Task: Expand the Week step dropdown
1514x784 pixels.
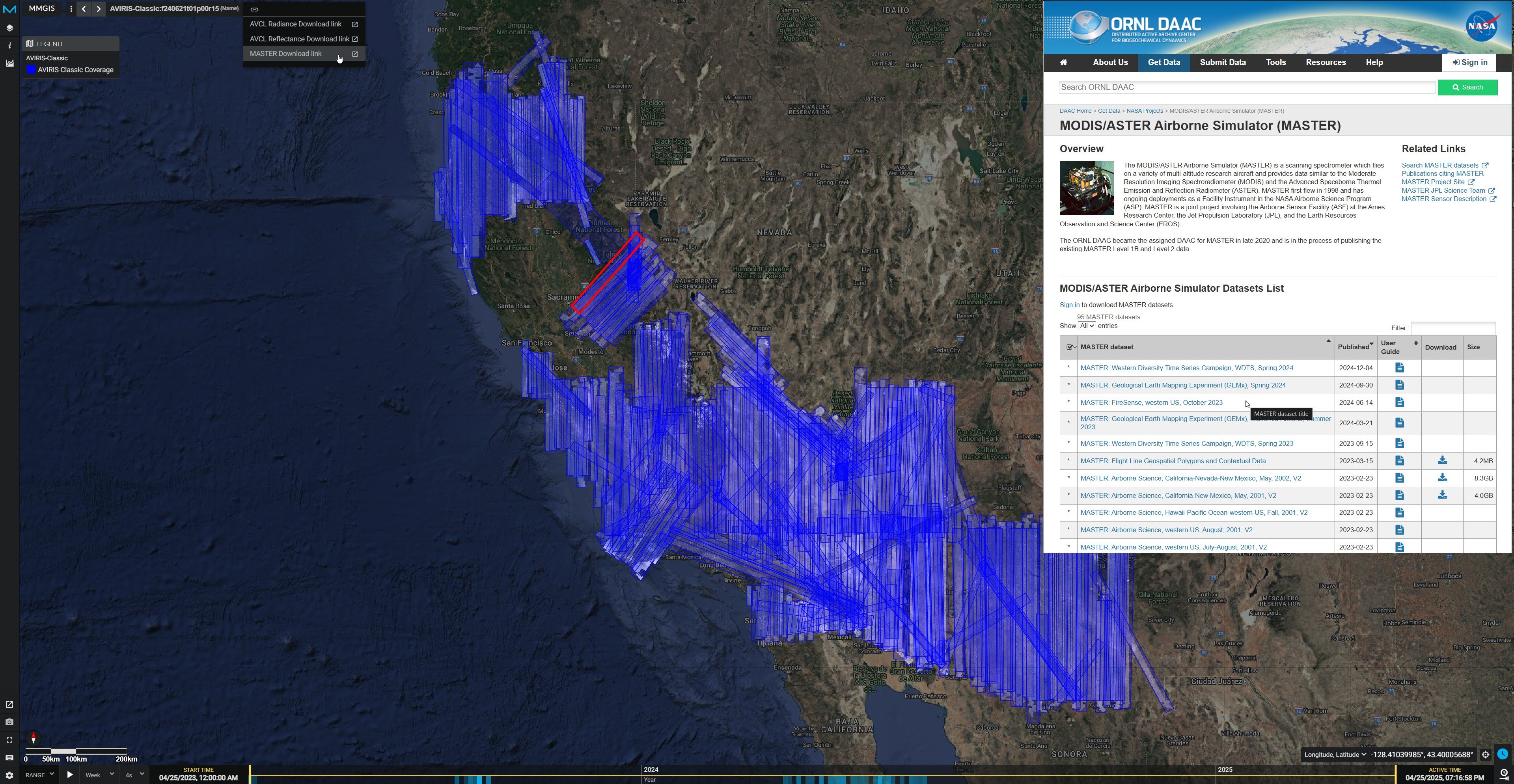Action: coord(99,775)
